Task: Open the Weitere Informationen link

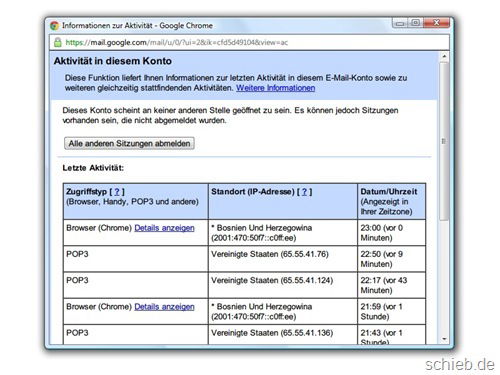Action: (x=276, y=88)
